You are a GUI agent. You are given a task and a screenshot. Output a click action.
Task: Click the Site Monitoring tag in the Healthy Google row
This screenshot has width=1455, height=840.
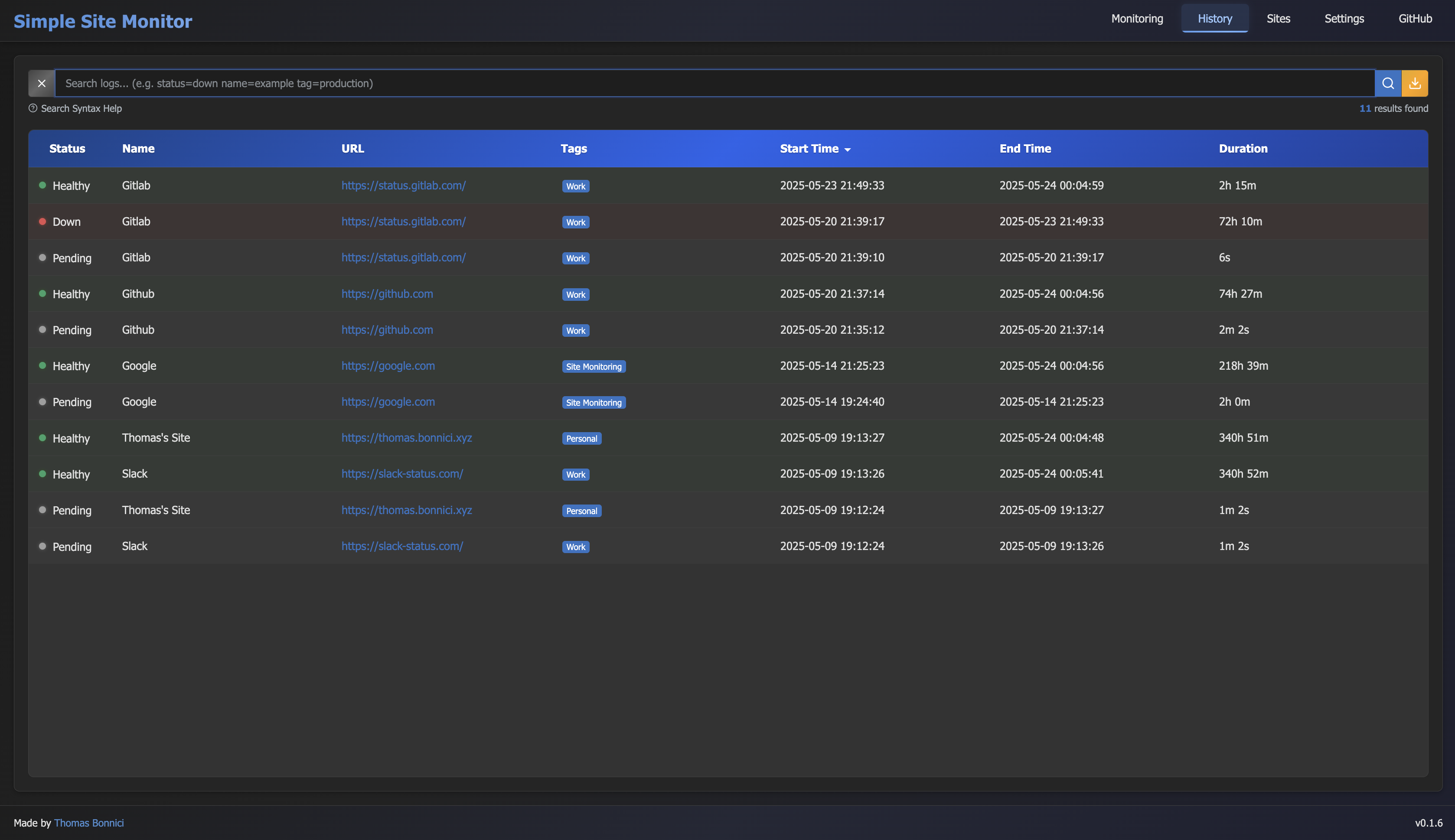[594, 366]
